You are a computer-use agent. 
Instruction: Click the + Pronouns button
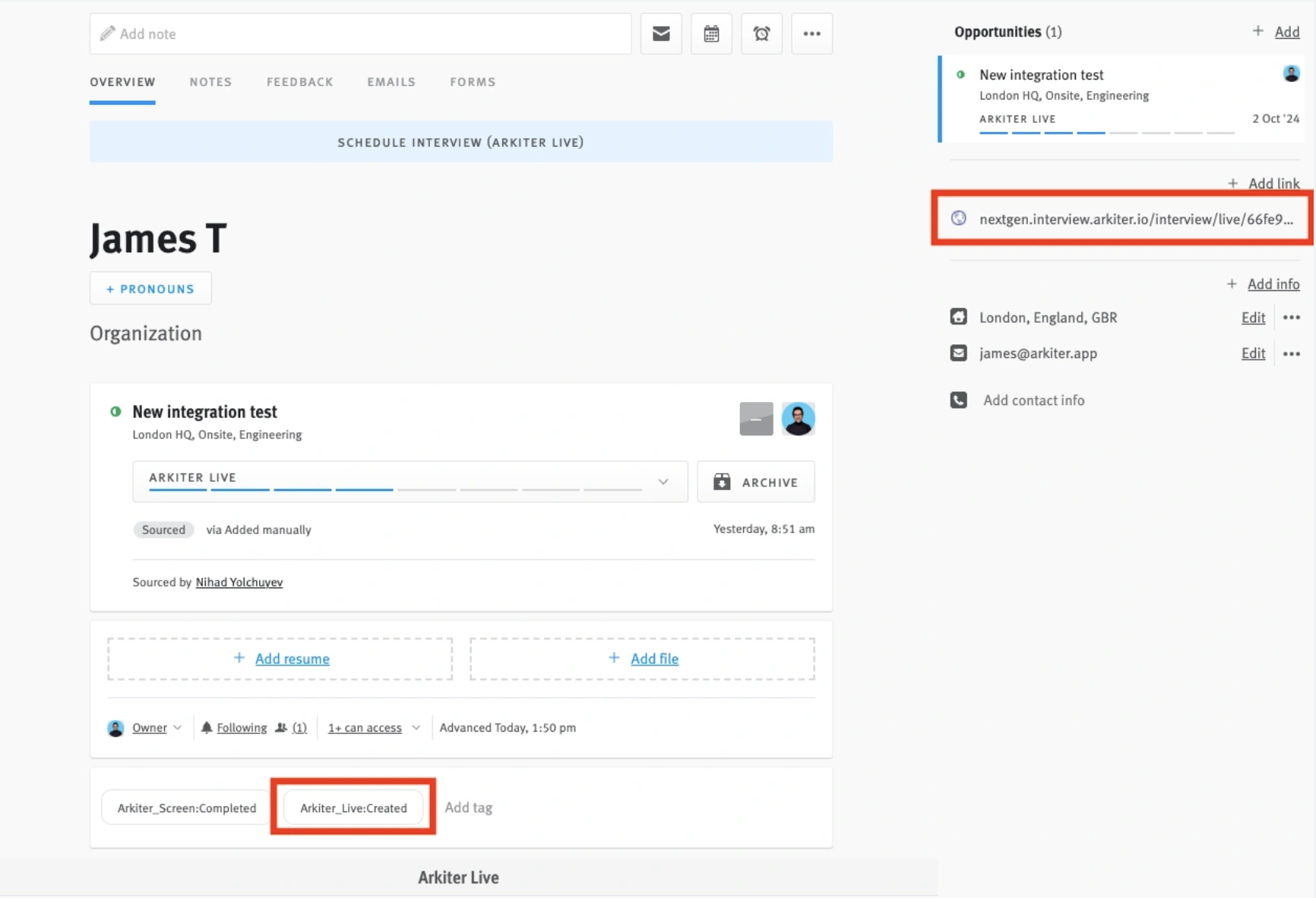pyautogui.click(x=150, y=289)
